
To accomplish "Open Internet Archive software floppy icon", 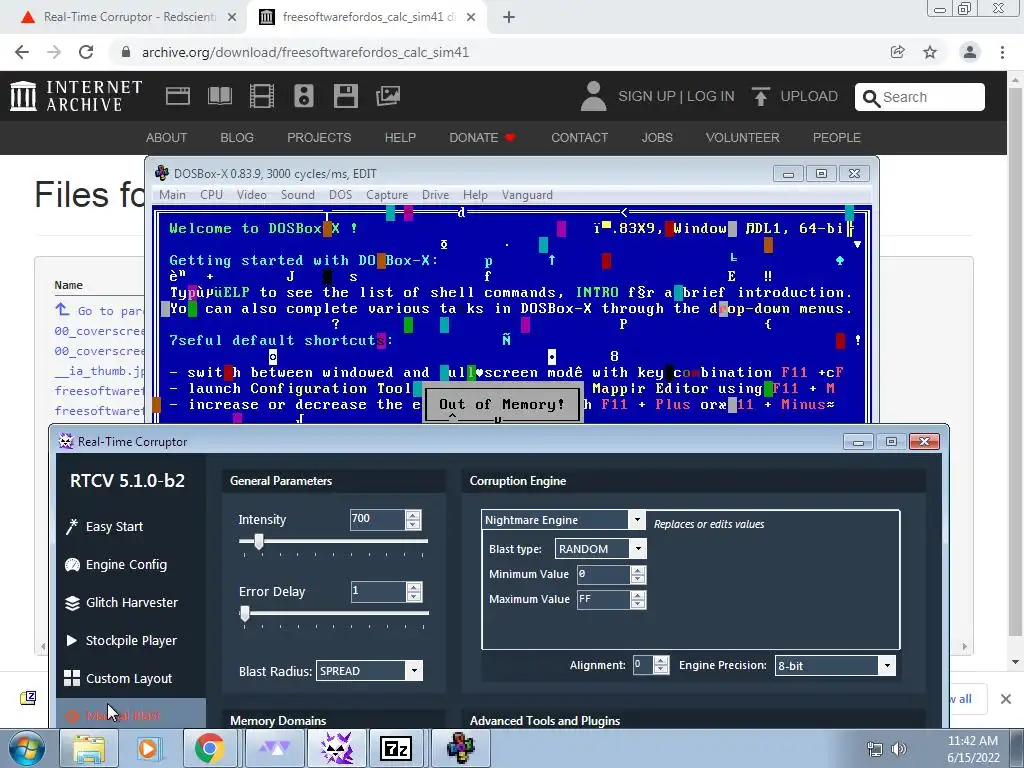I will click(x=345, y=96).
